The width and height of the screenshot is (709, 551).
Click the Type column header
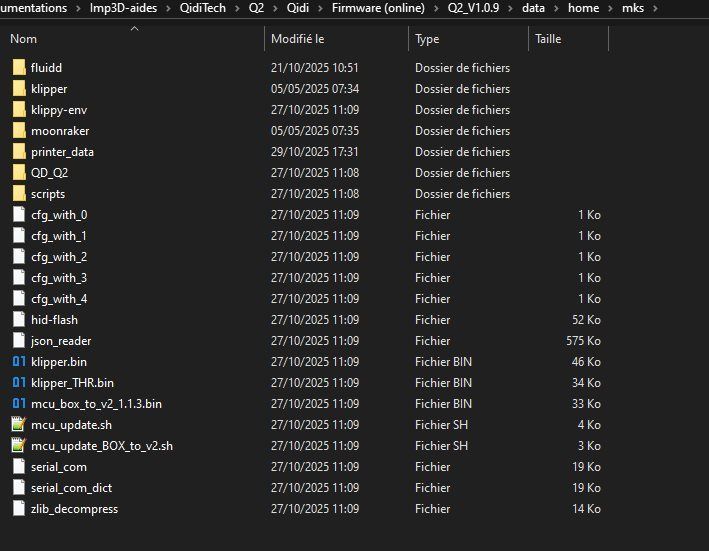tap(427, 39)
